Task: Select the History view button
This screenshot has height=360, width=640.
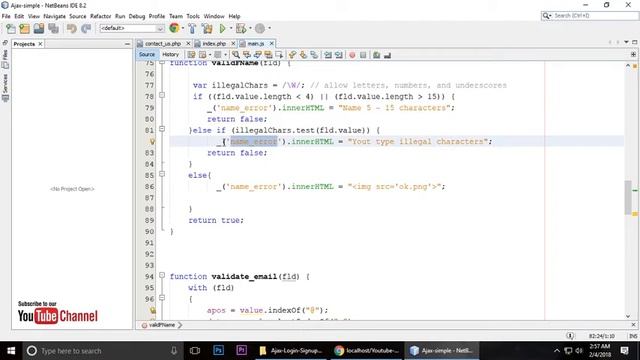Action: click(x=170, y=54)
